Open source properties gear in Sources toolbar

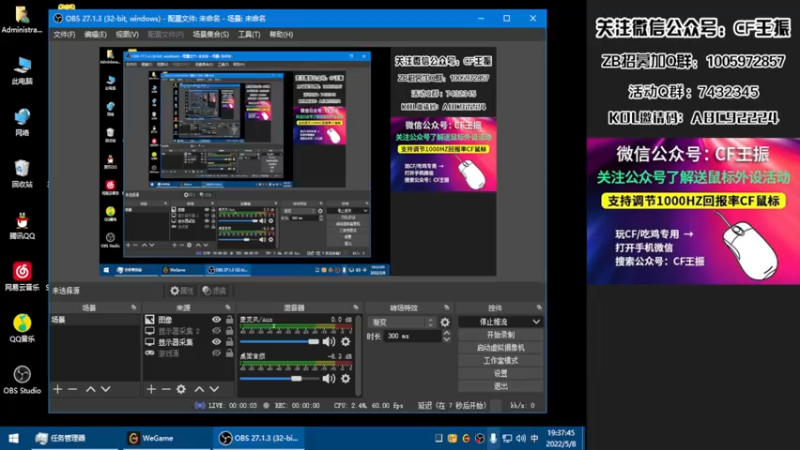pyautogui.click(x=181, y=389)
